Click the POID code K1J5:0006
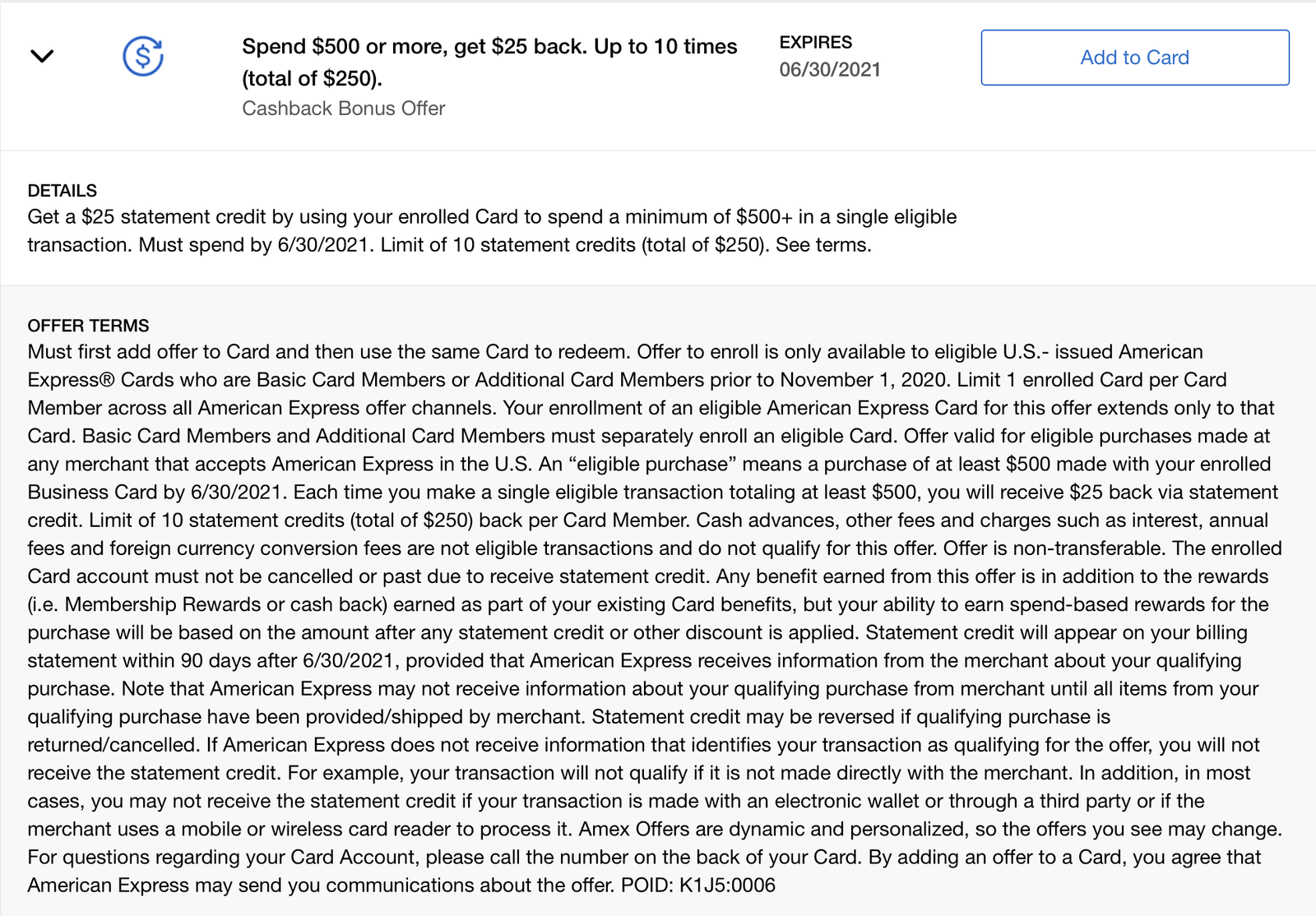This screenshot has height=916, width=1316. (727, 886)
